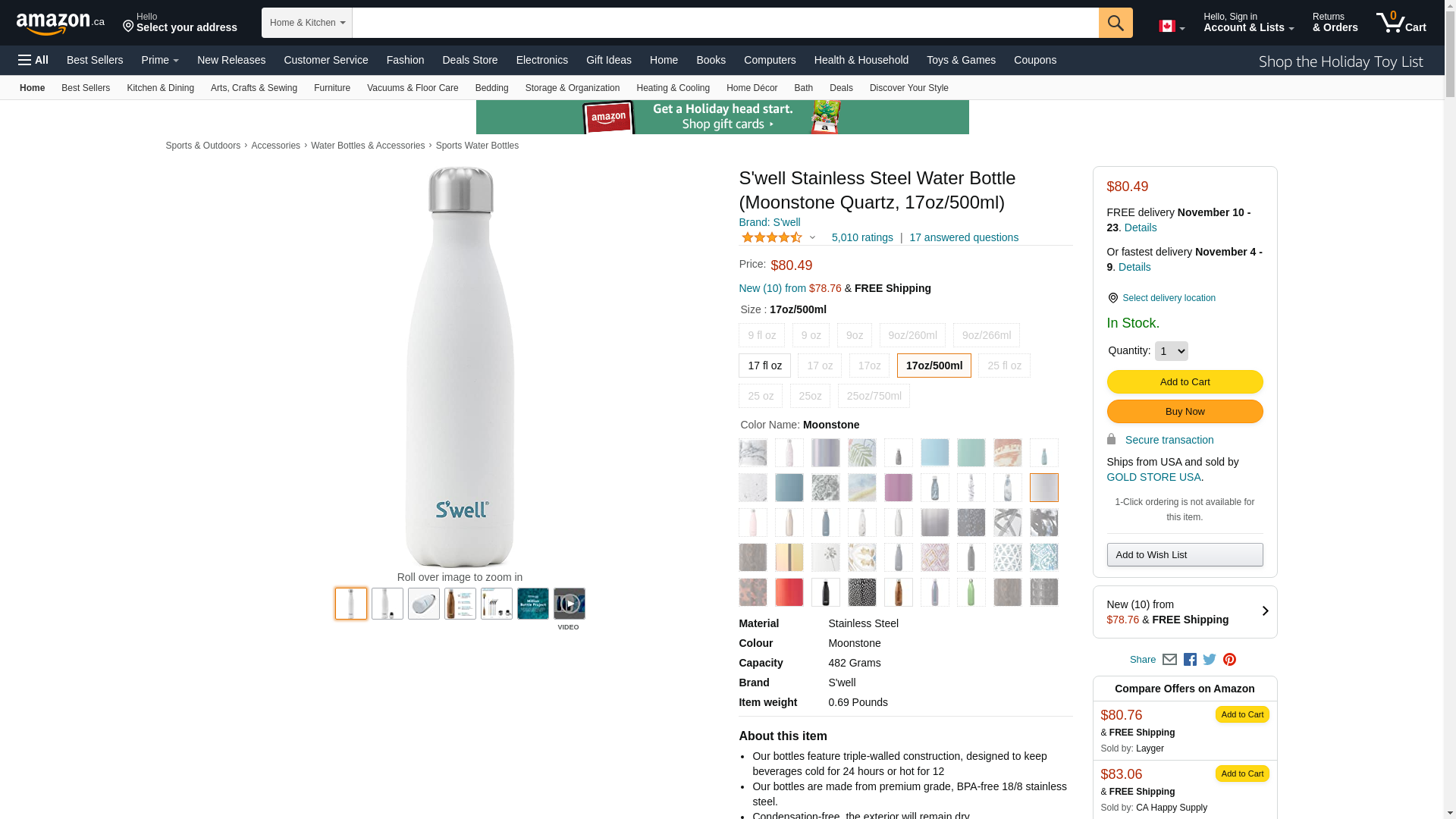
Task: Share on Pinterest icon
Action: pos(1229,660)
